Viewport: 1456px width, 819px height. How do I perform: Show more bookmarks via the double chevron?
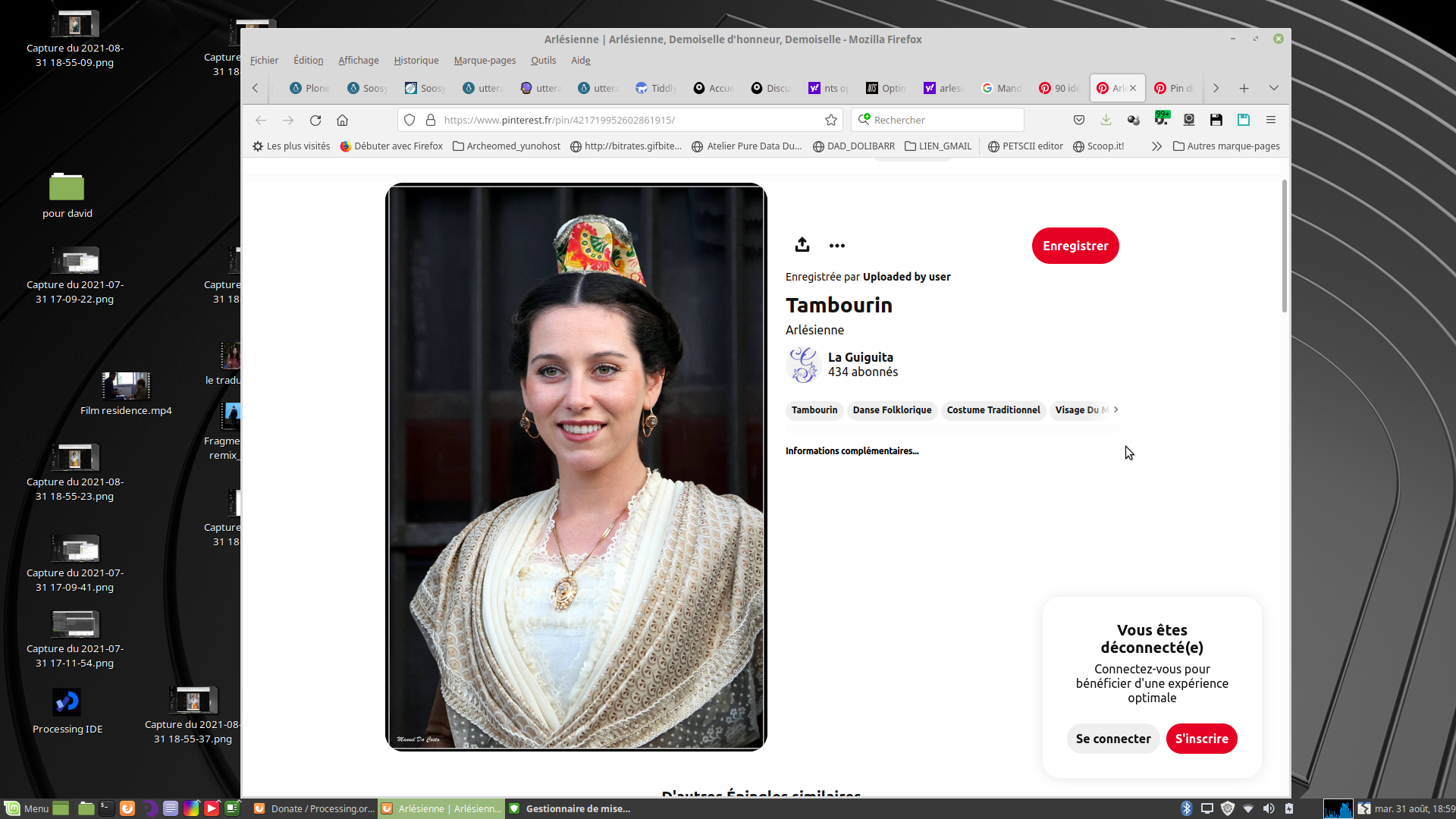pyautogui.click(x=1156, y=146)
